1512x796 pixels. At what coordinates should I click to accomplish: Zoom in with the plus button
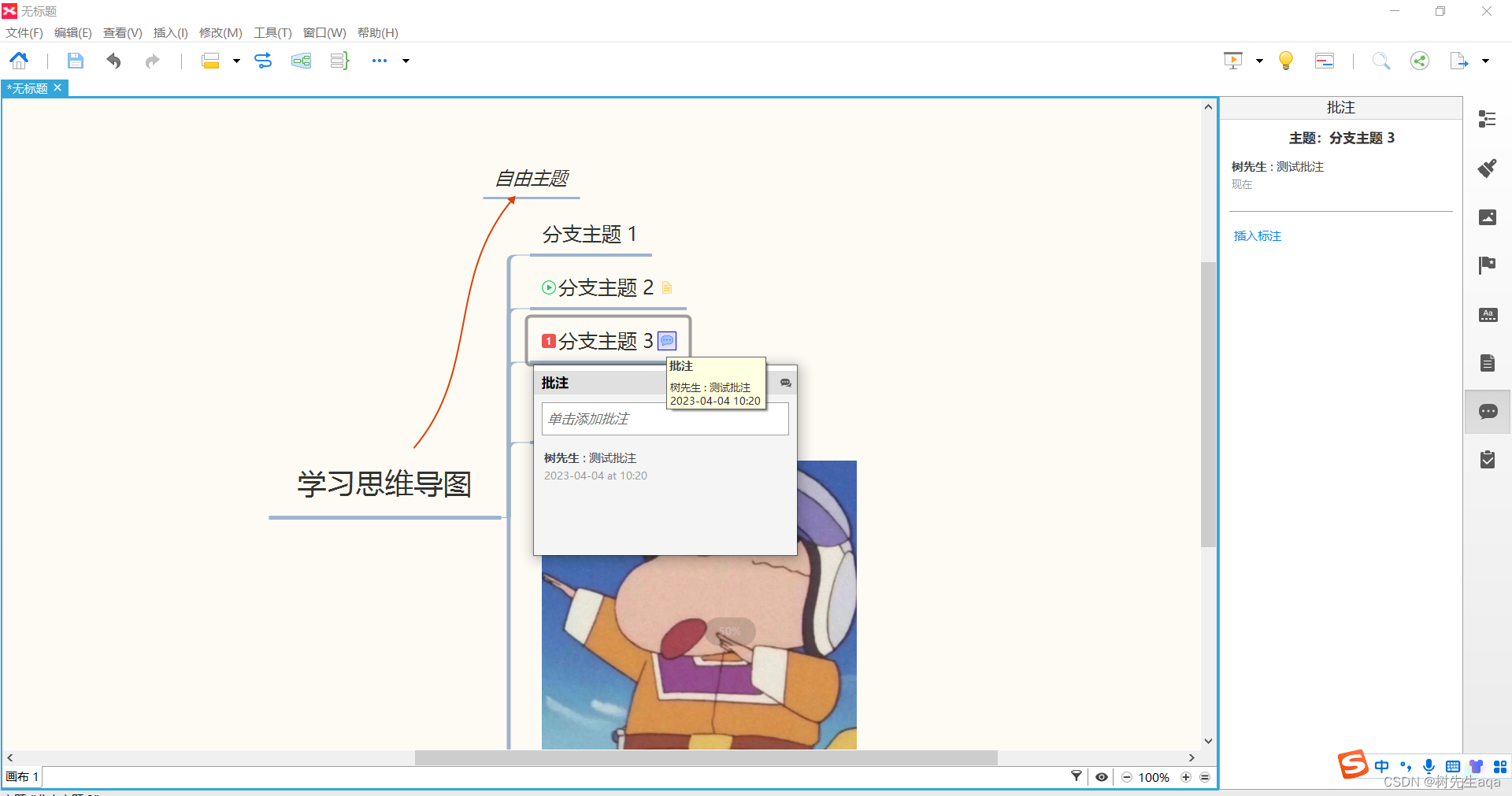pyautogui.click(x=1186, y=777)
